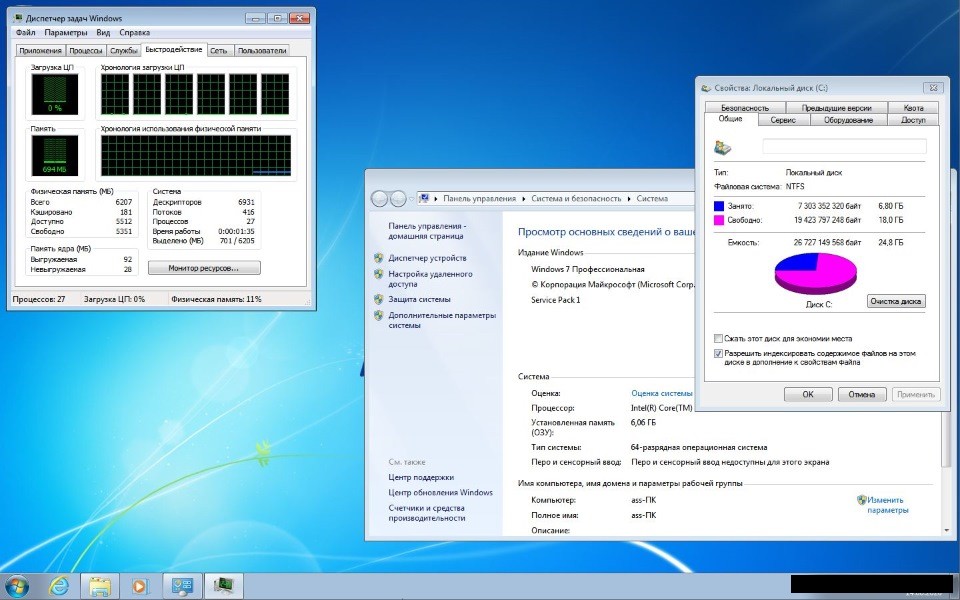Click the shield icon beside Настройка удаленного доступа
Viewport: 960px width, 600px height.
[378, 274]
